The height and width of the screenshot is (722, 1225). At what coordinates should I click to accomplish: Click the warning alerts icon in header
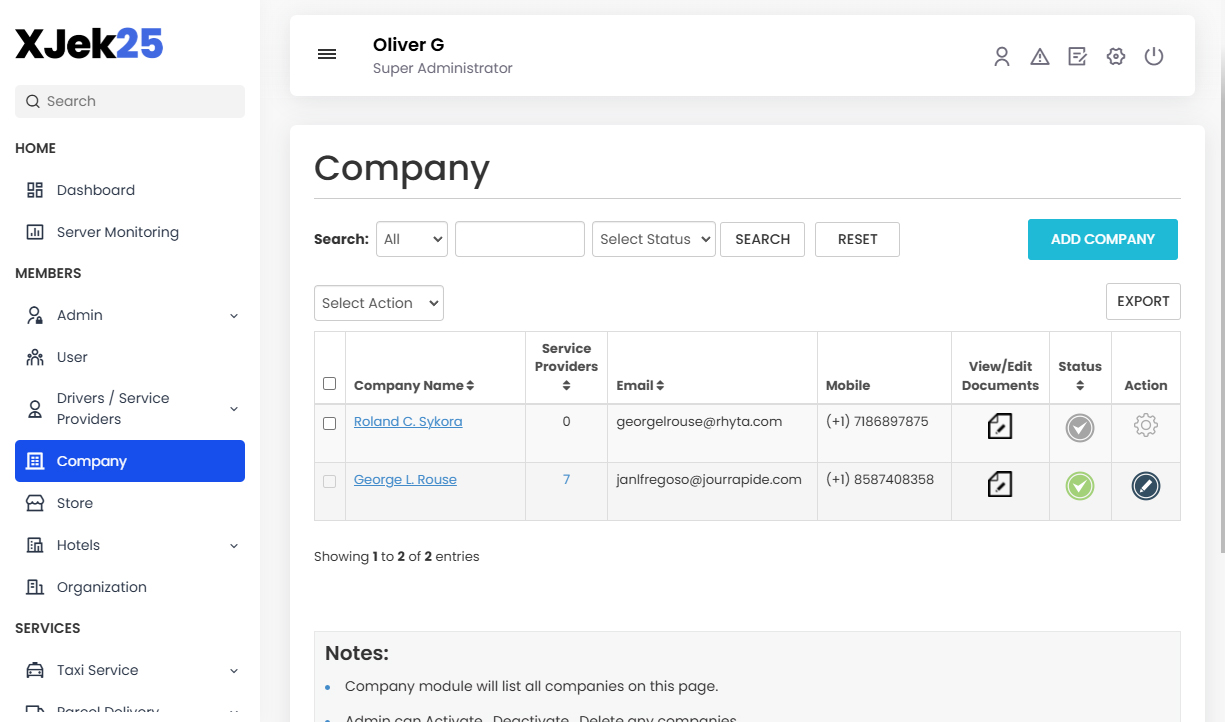pos(1039,56)
